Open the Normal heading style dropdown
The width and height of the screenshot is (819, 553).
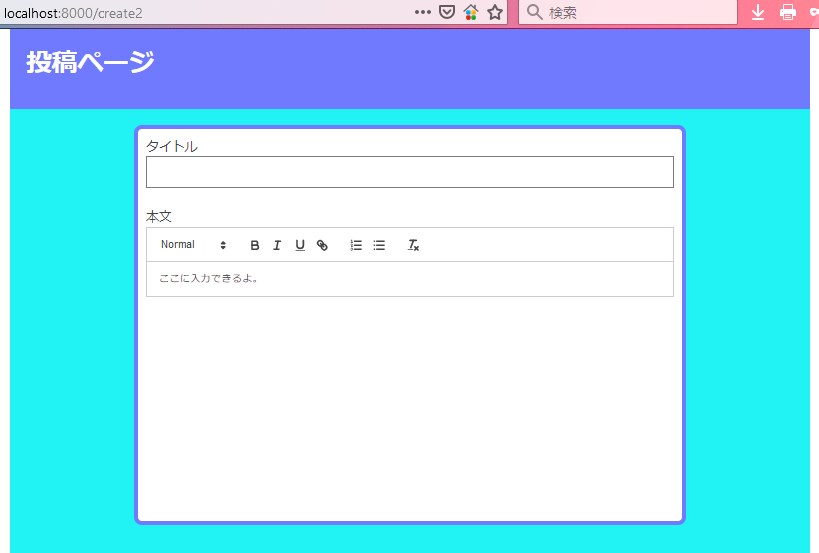point(193,245)
